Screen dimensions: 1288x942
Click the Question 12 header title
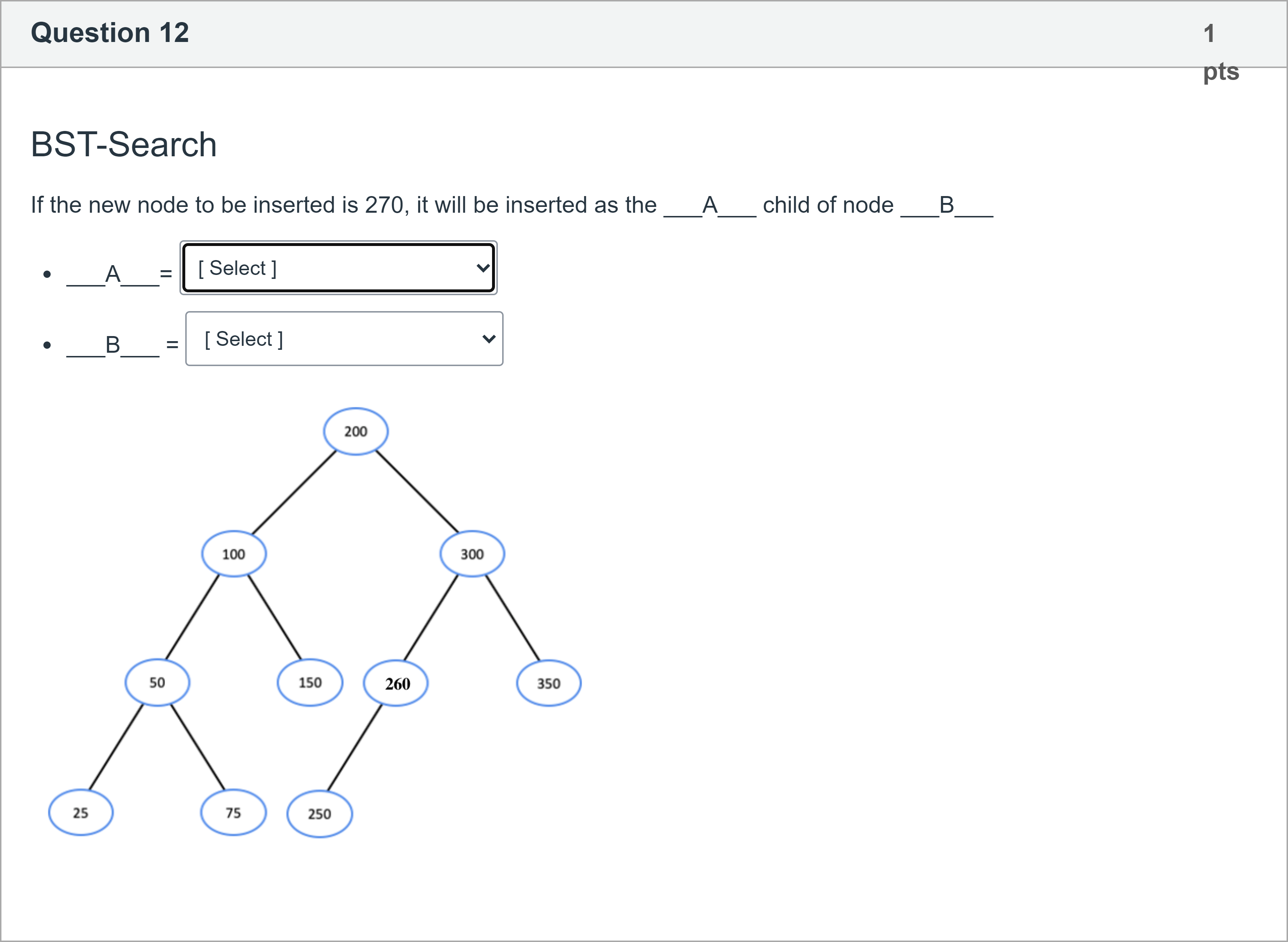pyautogui.click(x=110, y=33)
